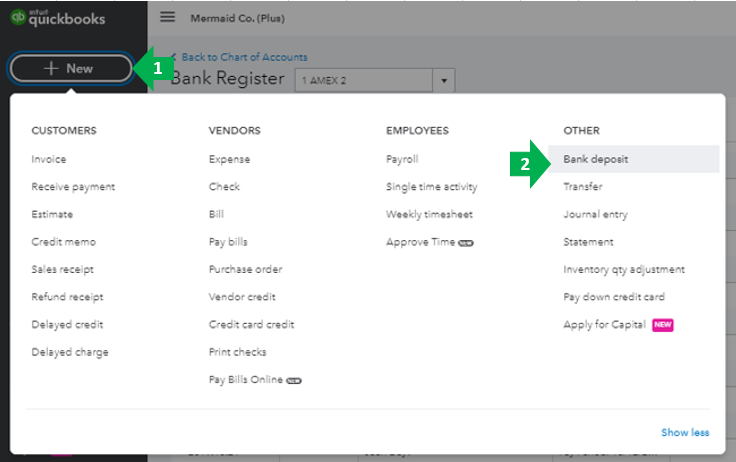The image size is (736, 462).
Task: Click the Show less link
Action: click(x=685, y=432)
